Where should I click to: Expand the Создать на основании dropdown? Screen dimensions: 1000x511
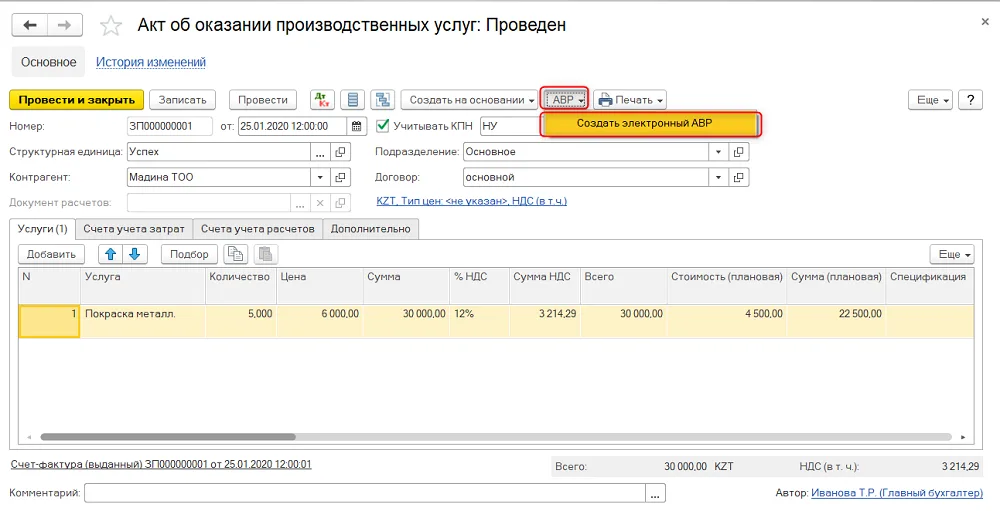(471, 100)
